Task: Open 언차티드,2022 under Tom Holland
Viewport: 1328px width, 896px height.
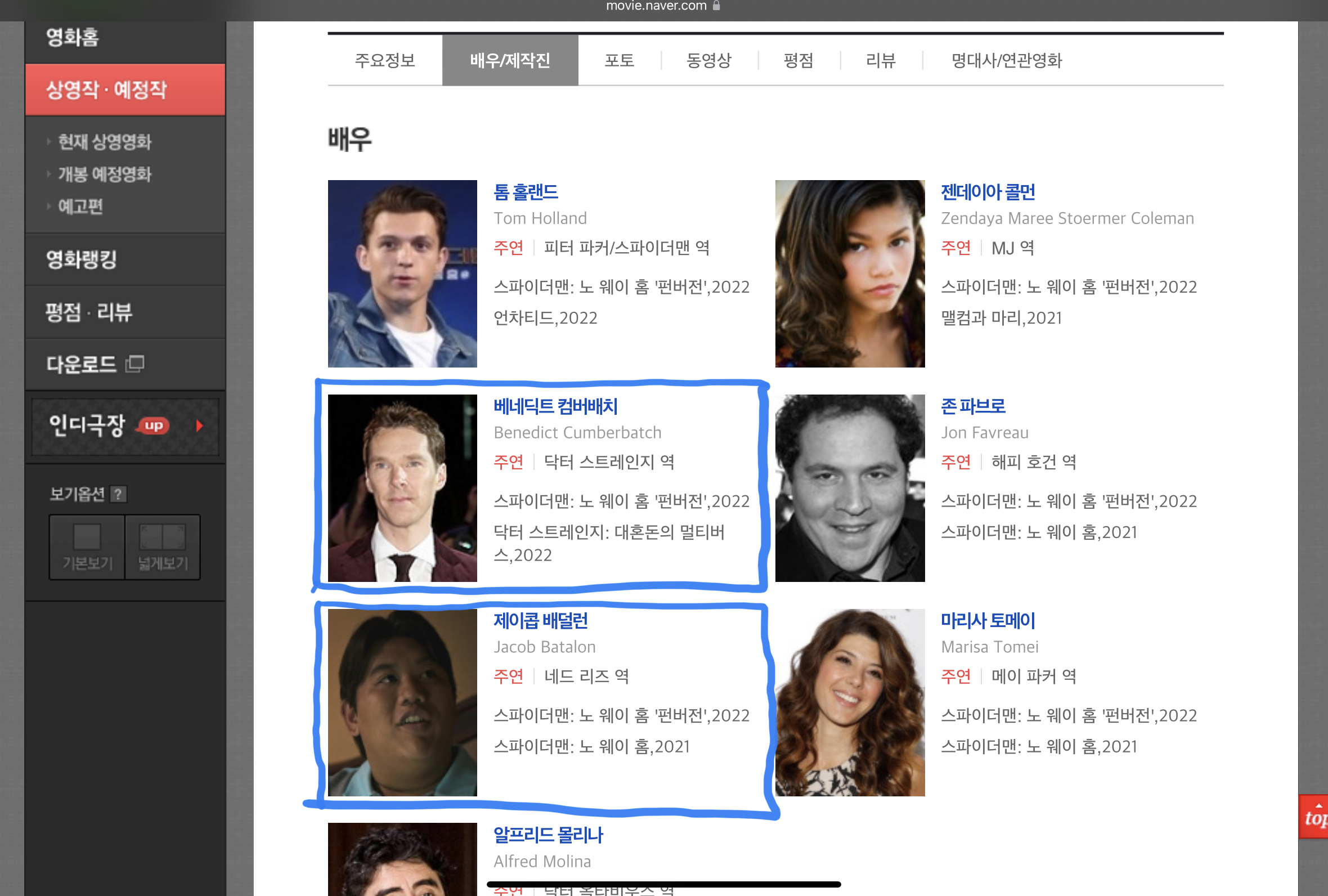Action: point(545,318)
